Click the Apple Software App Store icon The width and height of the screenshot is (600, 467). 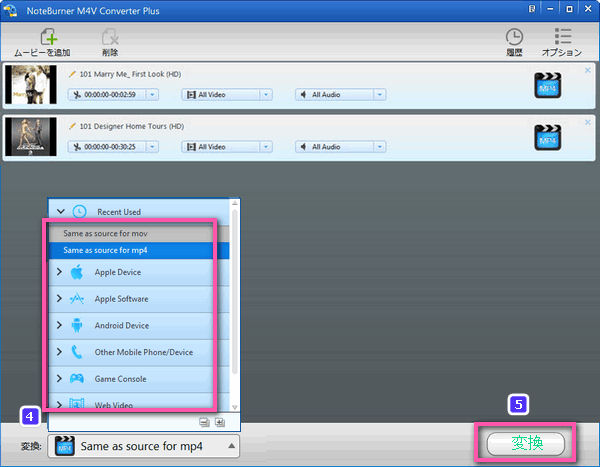pyautogui.click(x=77, y=299)
